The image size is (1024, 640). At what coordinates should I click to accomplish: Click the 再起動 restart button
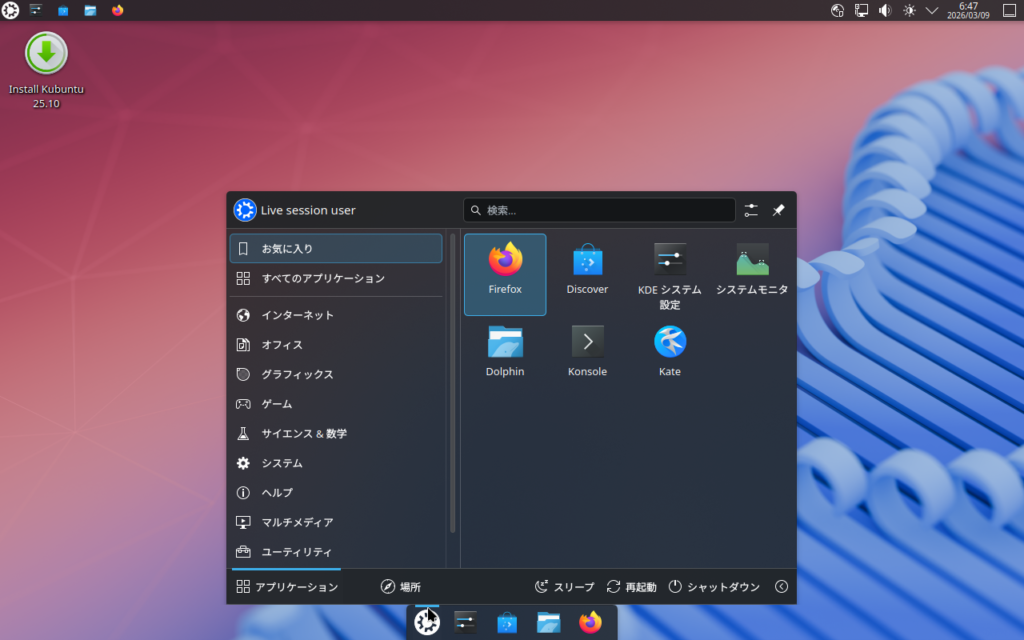click(x=631, y=587)
